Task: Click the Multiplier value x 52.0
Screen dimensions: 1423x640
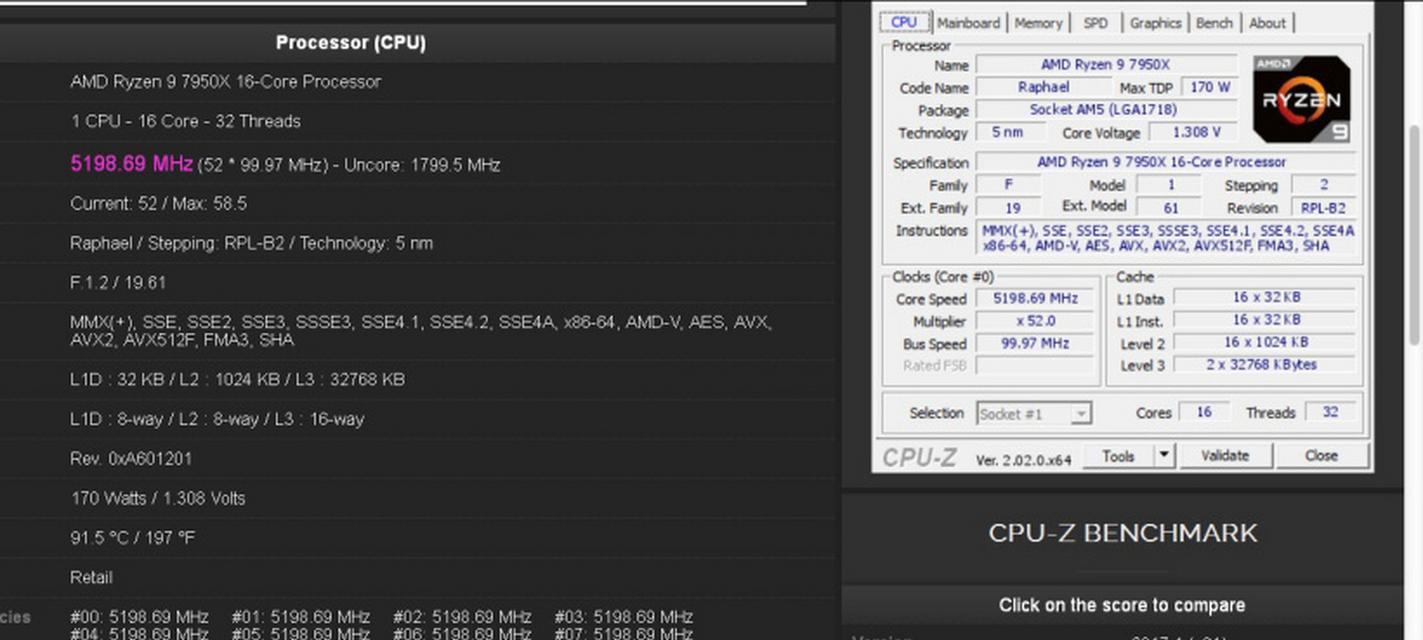Action: [x=1035, y=321]
